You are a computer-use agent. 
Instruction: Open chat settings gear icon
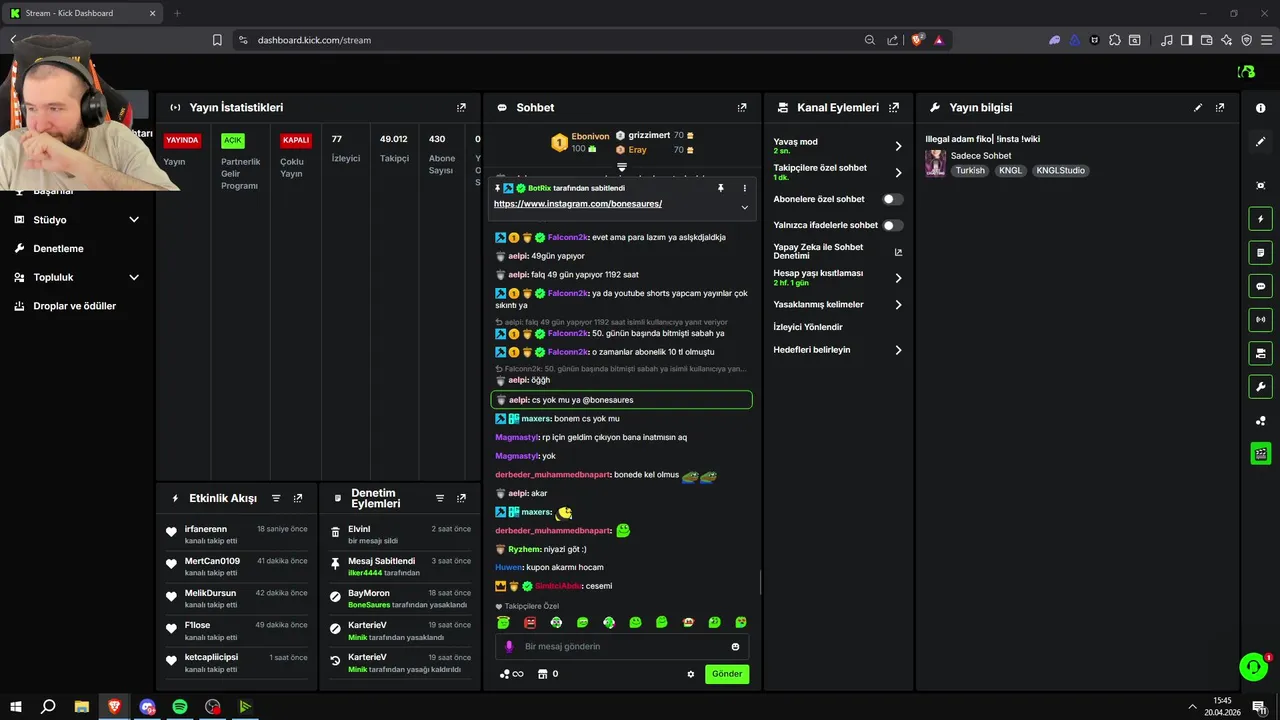690,674
